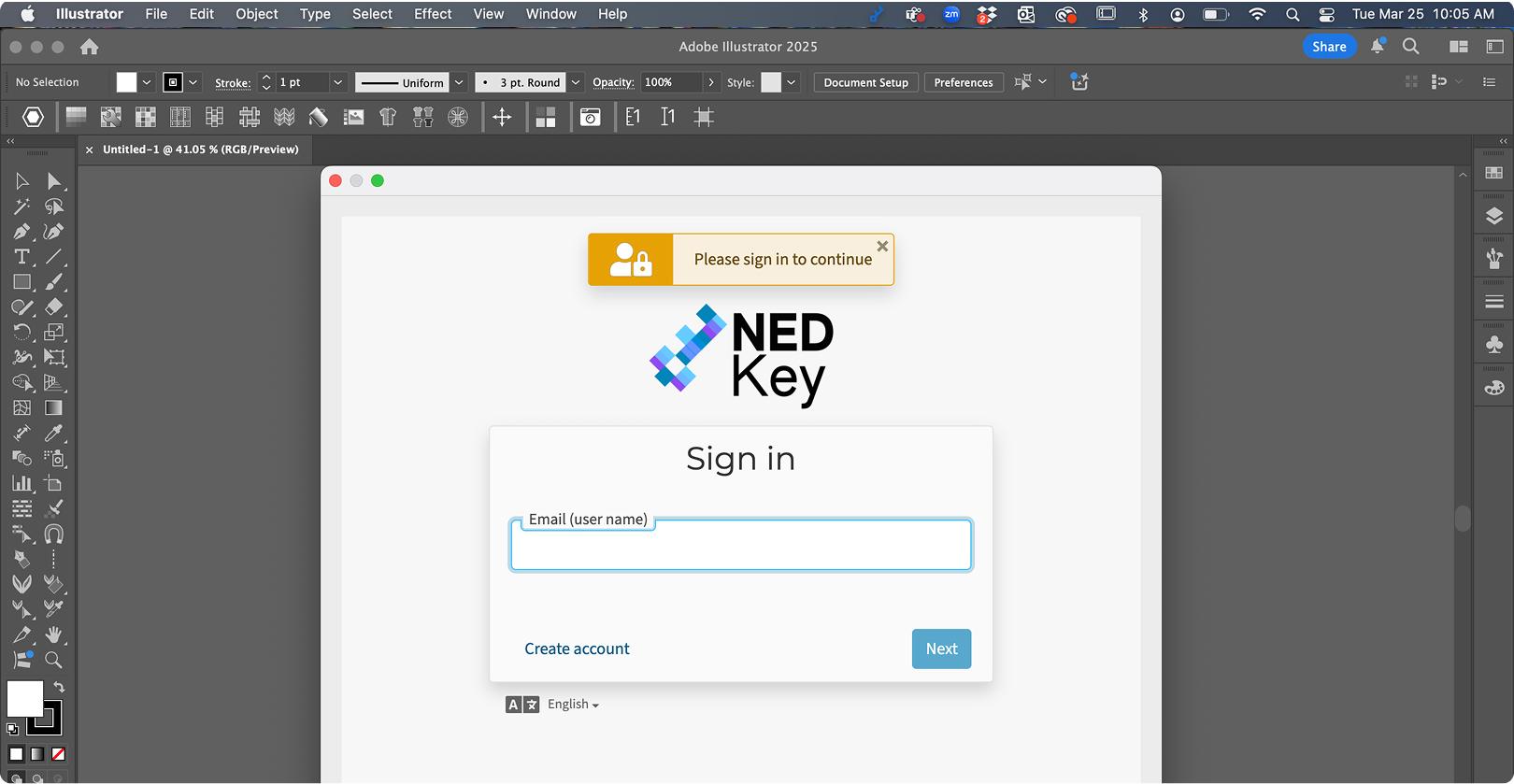Click the vertical scrollbar thumb
Screen dimensions: 1514x784
tap(1463, 519)
